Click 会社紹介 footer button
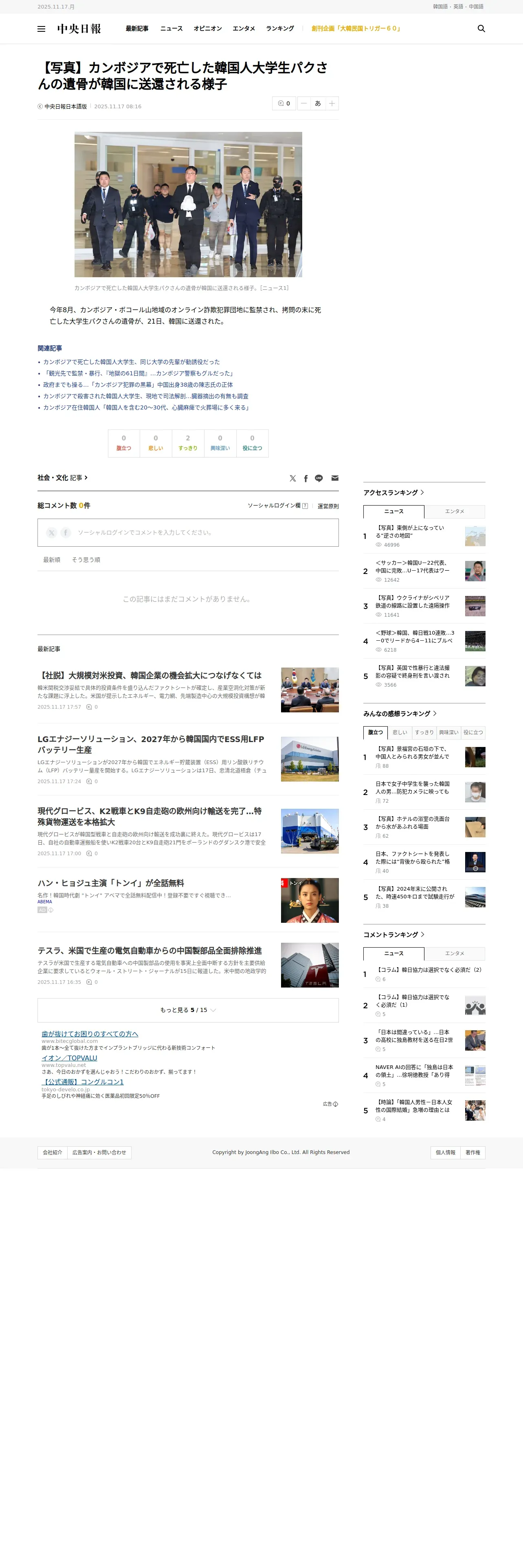 tap(53, 1152)
